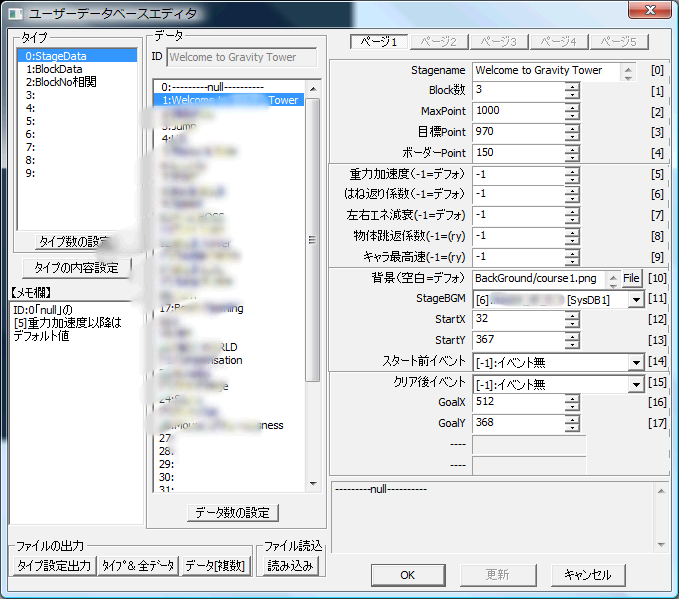Open the ページ5 tab

point(619,42)
